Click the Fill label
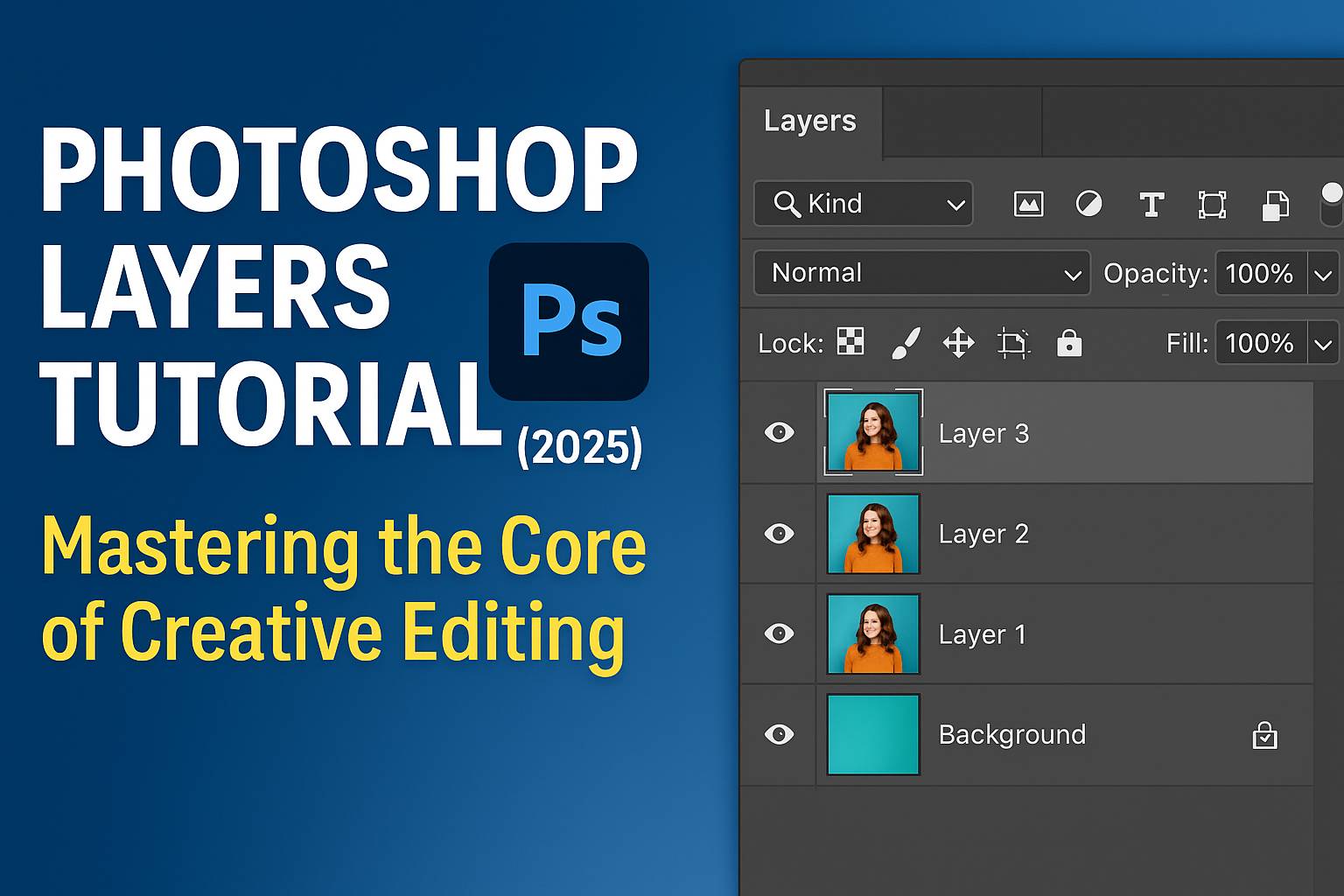The width and height of the screenshot is (1344, 896). coord(1187,343)
